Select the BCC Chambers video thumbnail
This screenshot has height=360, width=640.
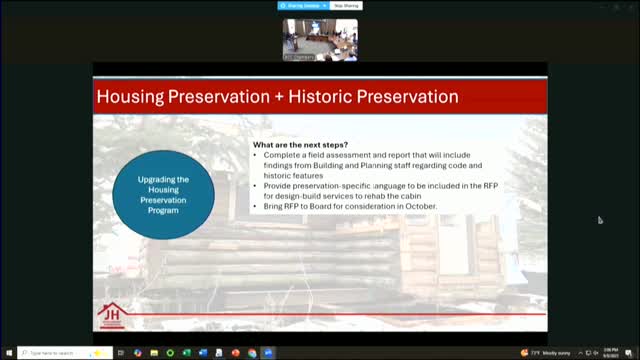pyautogui.click(x=320, y=40)
